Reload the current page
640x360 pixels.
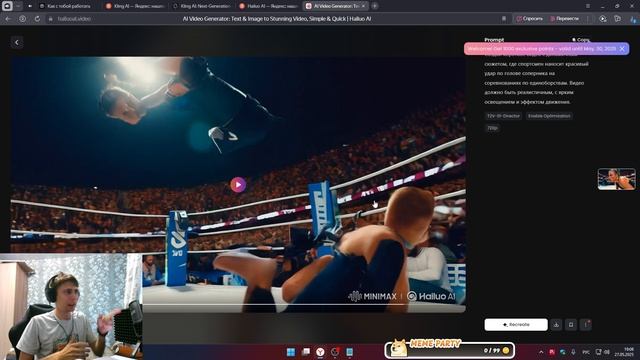tap(37, 19)
